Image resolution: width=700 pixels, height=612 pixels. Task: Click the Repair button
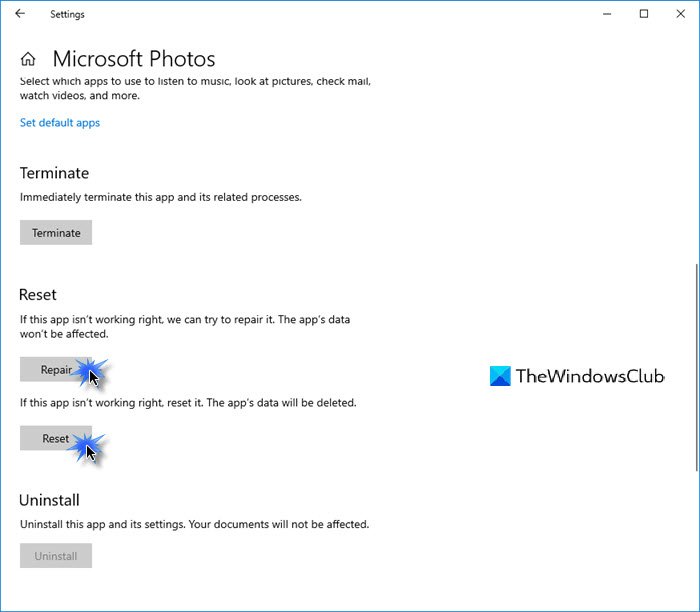pyautogui.click(x=56, y=369)
